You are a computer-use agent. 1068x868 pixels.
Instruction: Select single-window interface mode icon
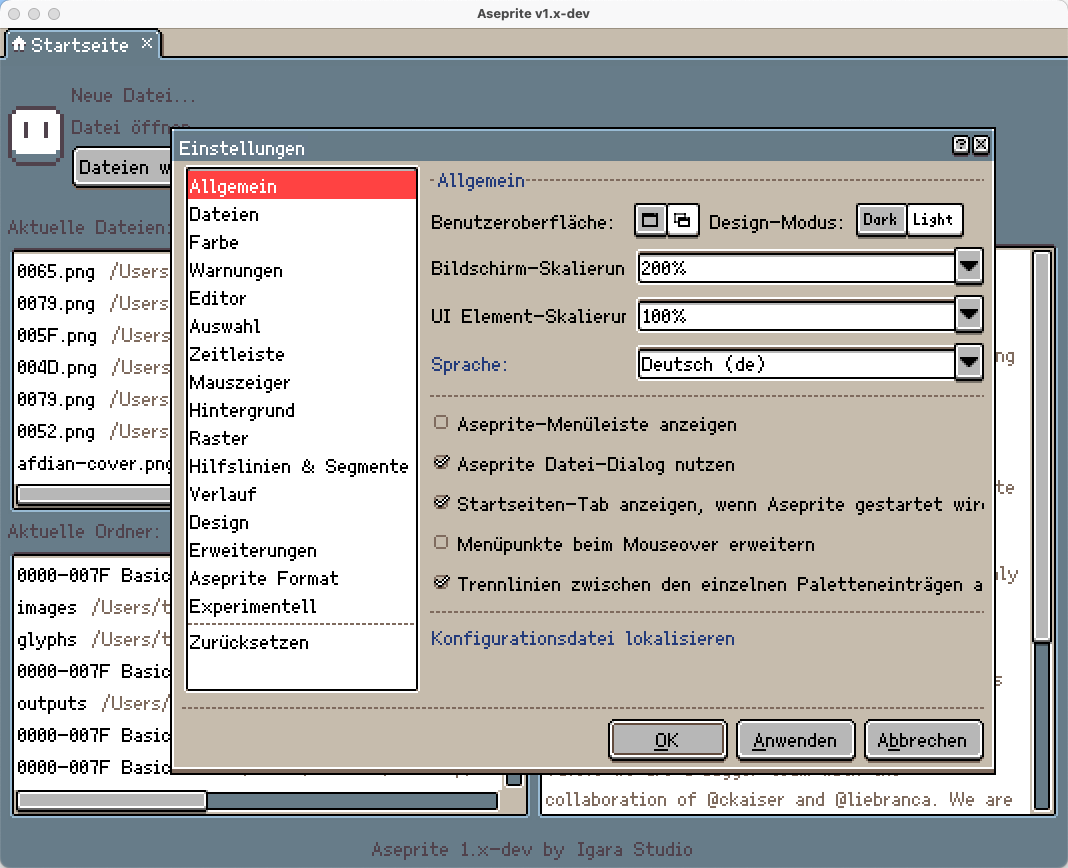pos(650,220)
